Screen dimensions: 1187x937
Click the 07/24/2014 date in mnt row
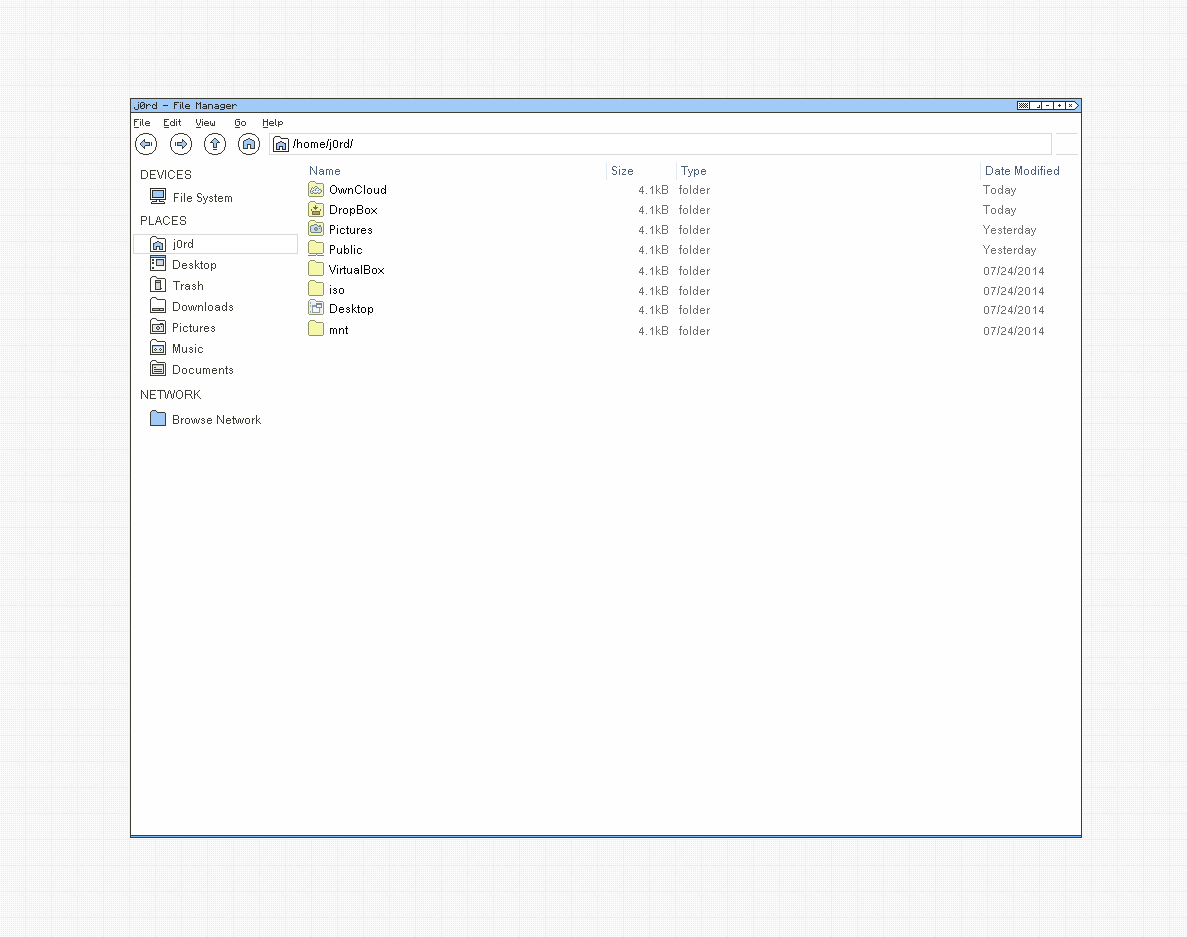coord(1014,331)
